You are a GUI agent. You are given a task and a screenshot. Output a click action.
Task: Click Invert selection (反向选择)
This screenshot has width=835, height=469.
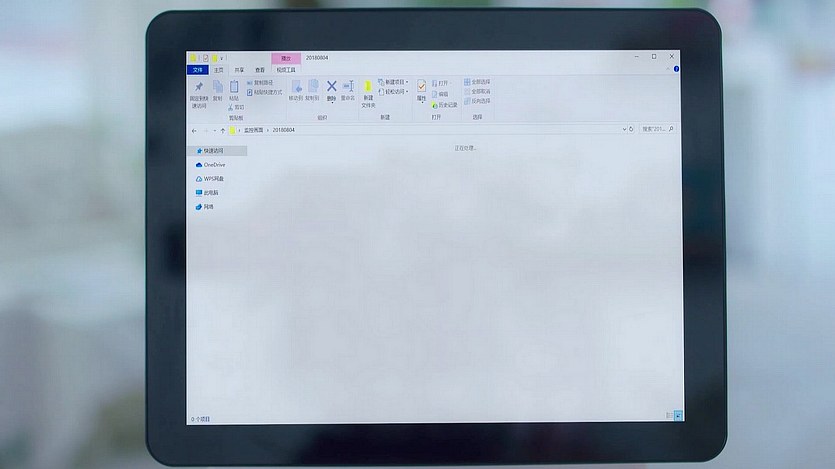(477, 101)
